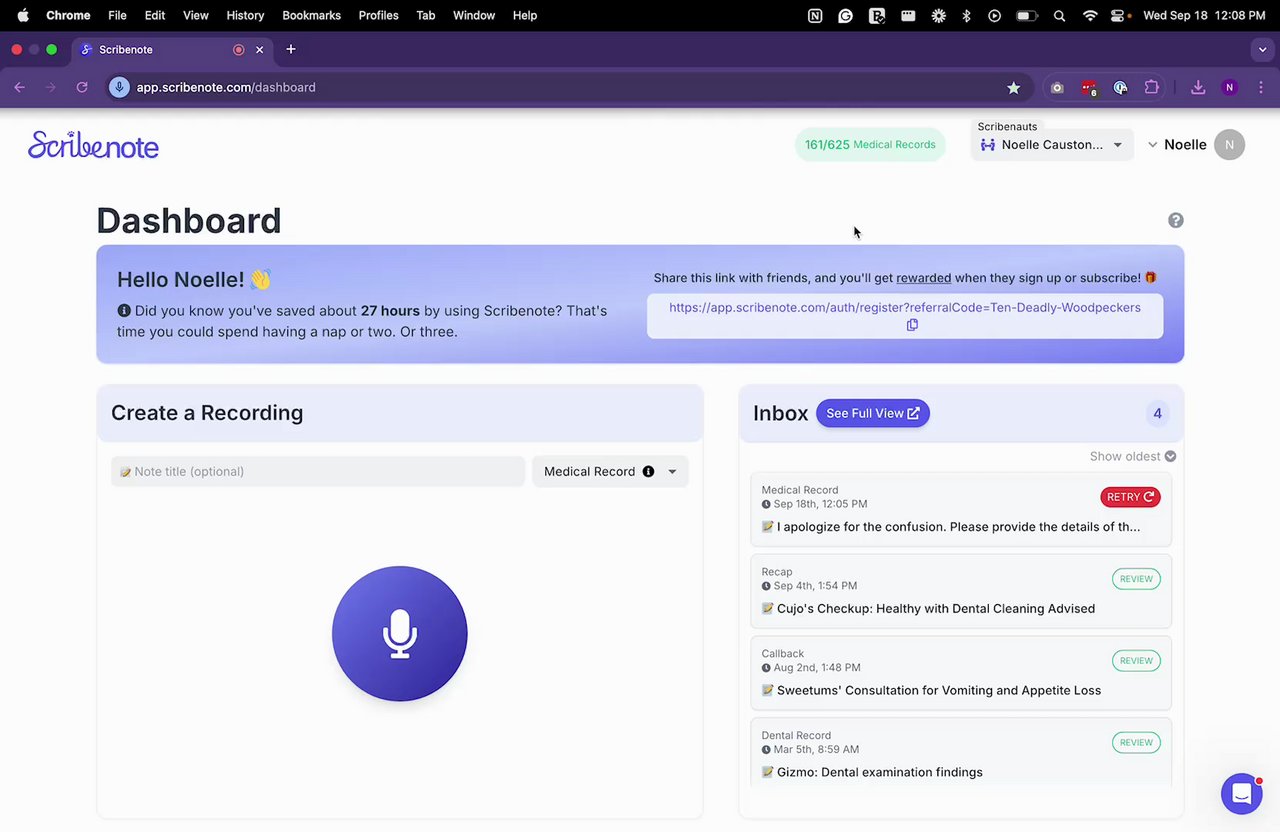This screenshot has height=832, width=1280.
Task: Open the Chrome three-dot menu
Action: click(1261, 88)
